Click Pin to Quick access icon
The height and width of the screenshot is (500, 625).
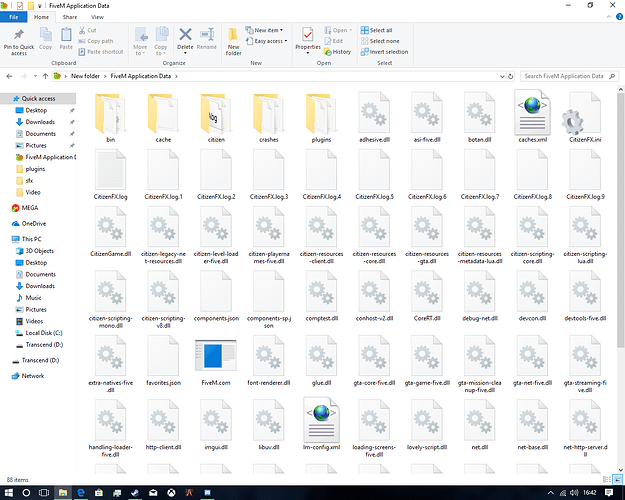coord(19,41)
